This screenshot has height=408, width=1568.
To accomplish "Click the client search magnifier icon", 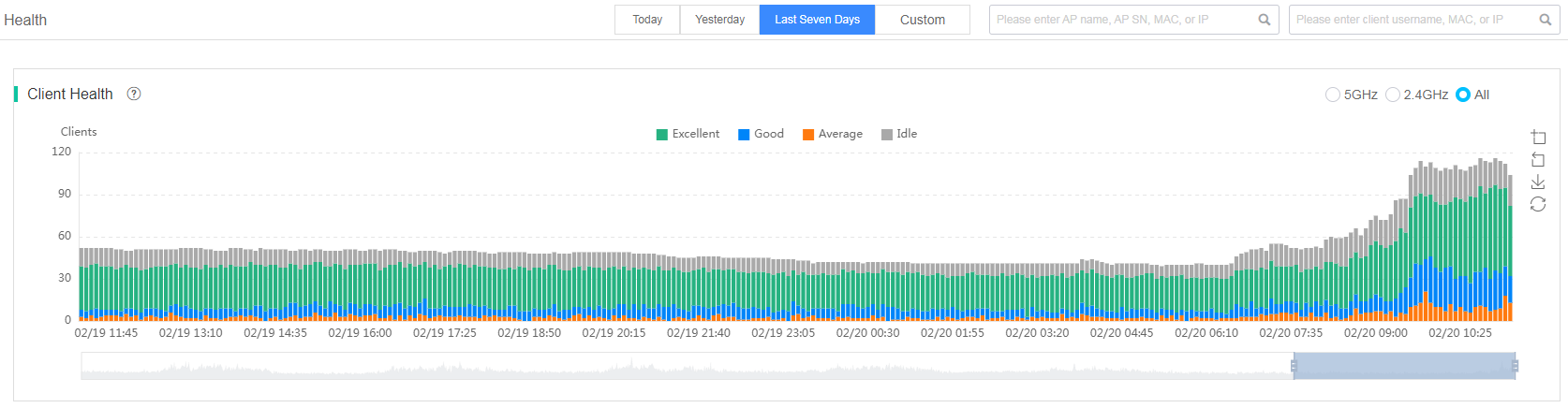I will click(1546, 20).
